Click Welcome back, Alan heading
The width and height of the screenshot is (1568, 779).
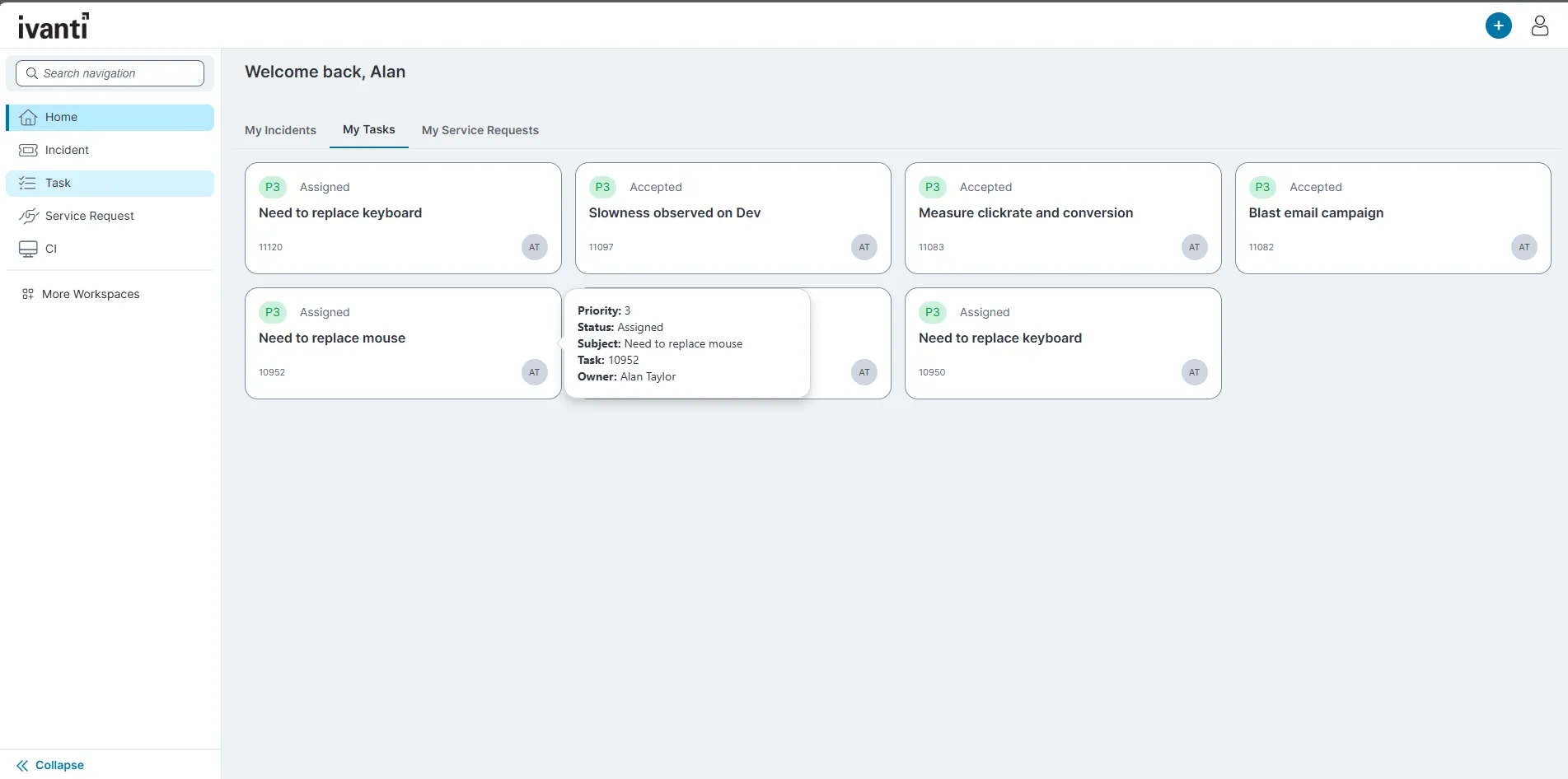[325, 72]
